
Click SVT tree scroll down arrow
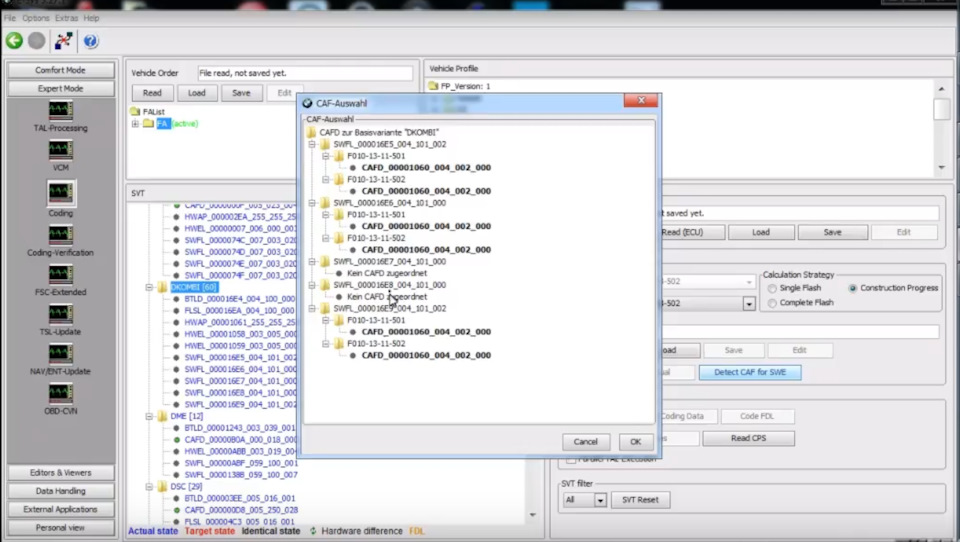click(533, 515)
